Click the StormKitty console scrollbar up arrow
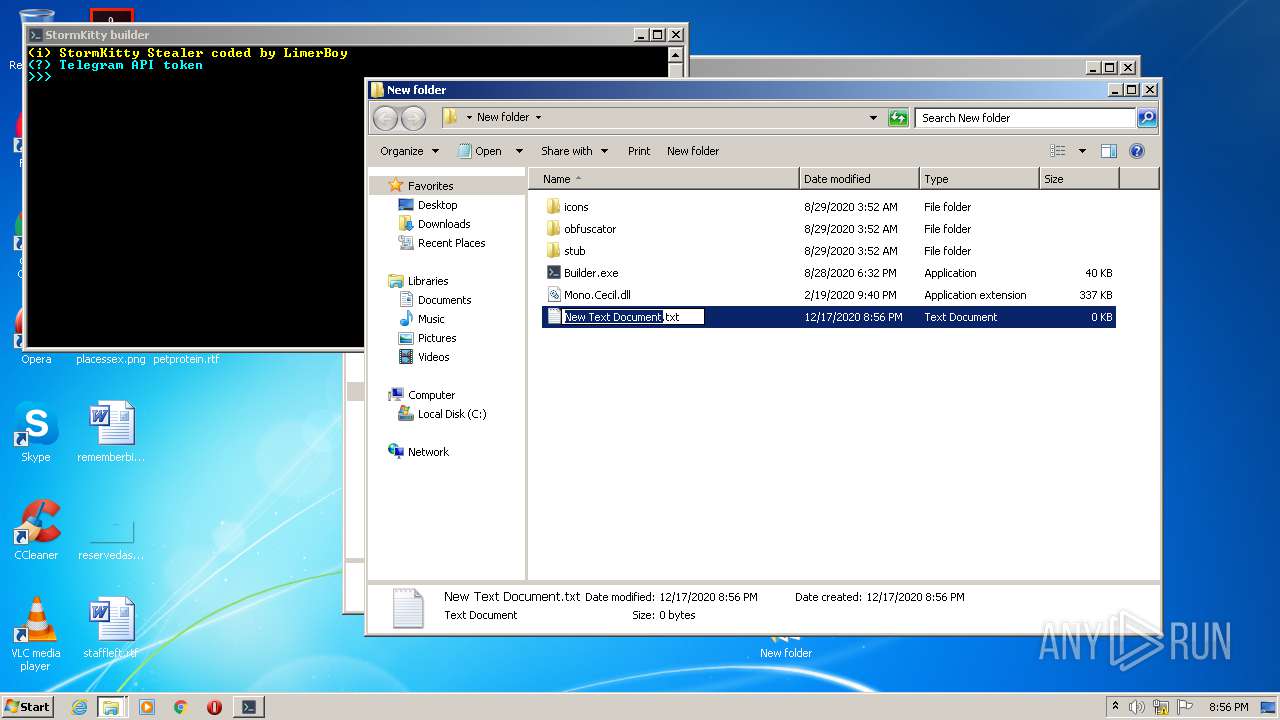1280x720 pixels. (676, 55)
